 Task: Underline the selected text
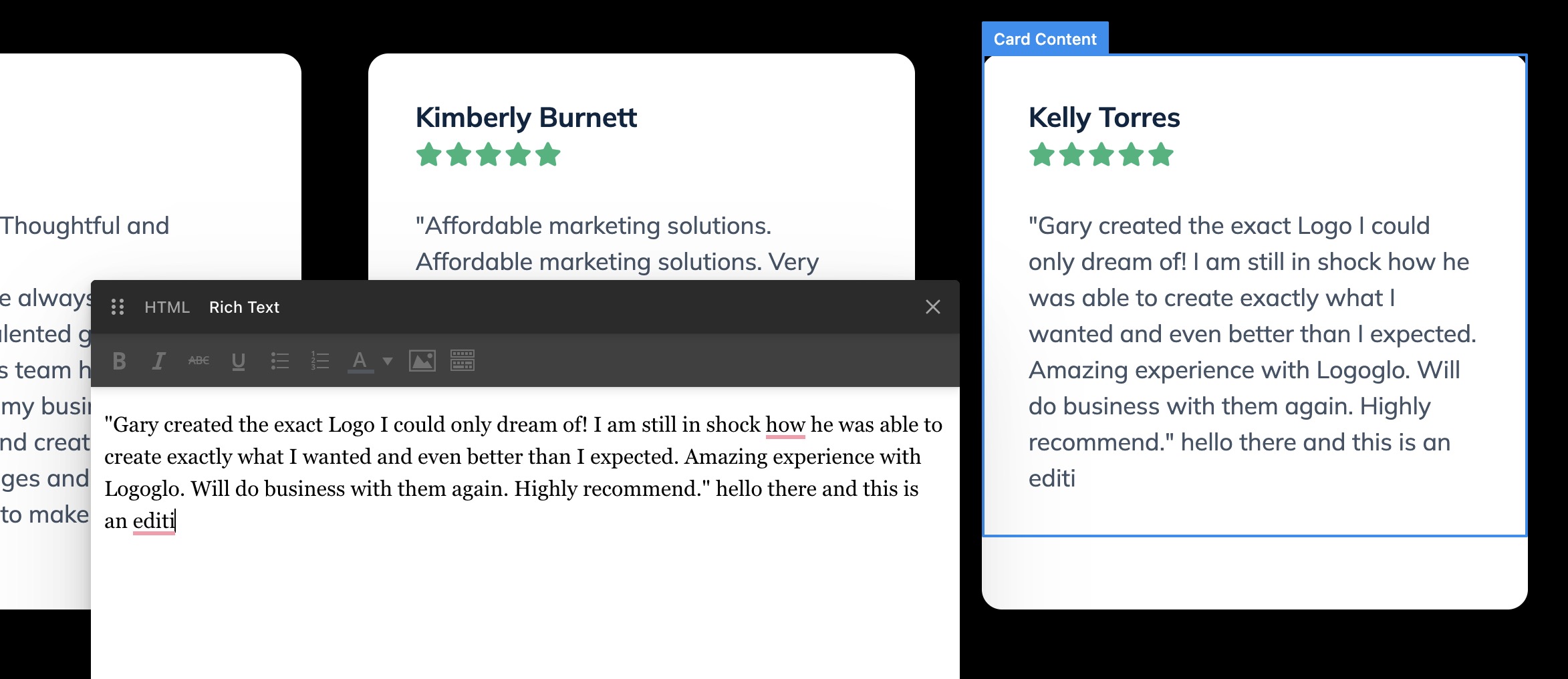pyautogui.click(x=238, y=362)
